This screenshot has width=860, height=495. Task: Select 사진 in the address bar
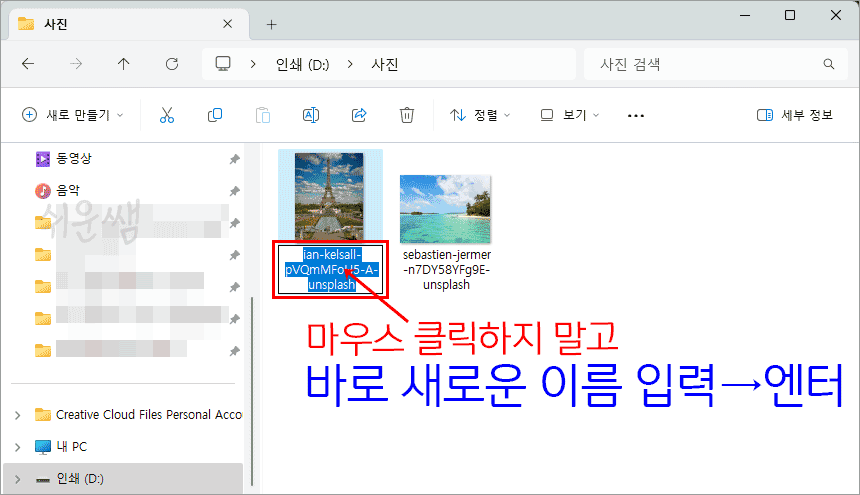(384, 64)
